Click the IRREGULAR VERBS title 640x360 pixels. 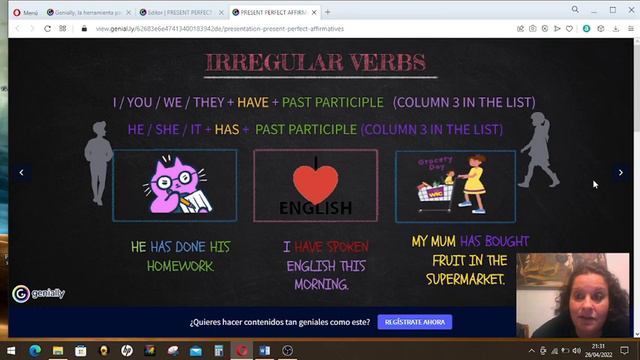point(316,62)
